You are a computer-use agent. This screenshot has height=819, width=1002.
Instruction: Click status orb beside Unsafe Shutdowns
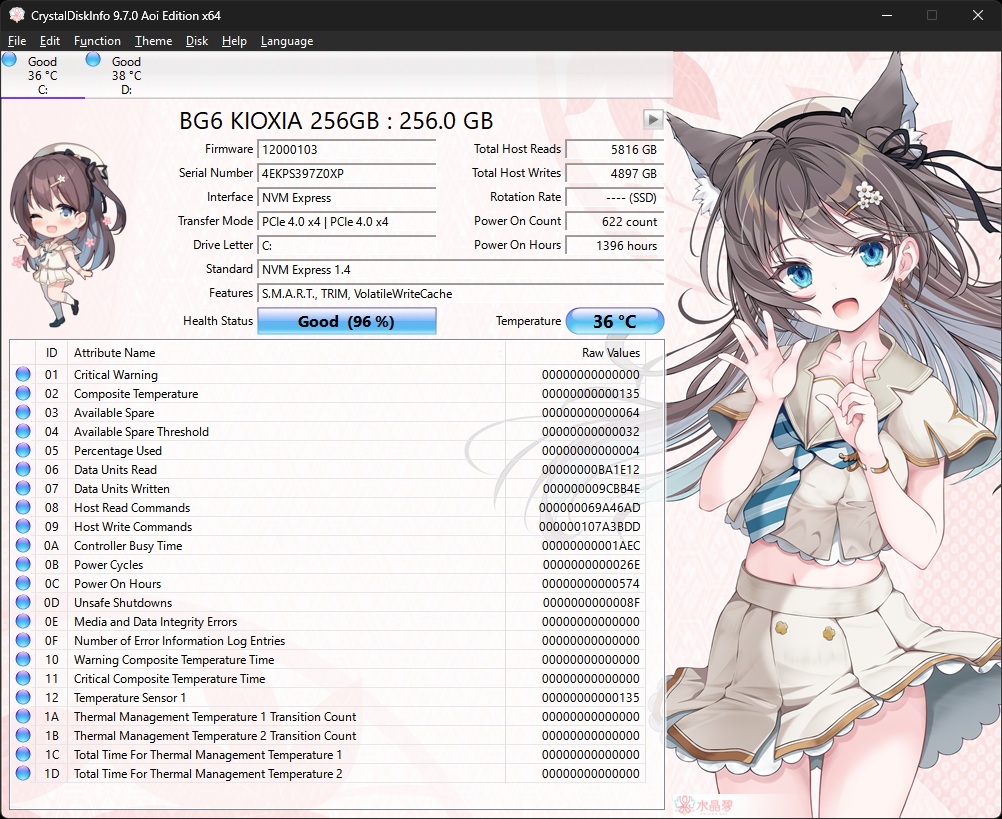[x=23, y=603]
